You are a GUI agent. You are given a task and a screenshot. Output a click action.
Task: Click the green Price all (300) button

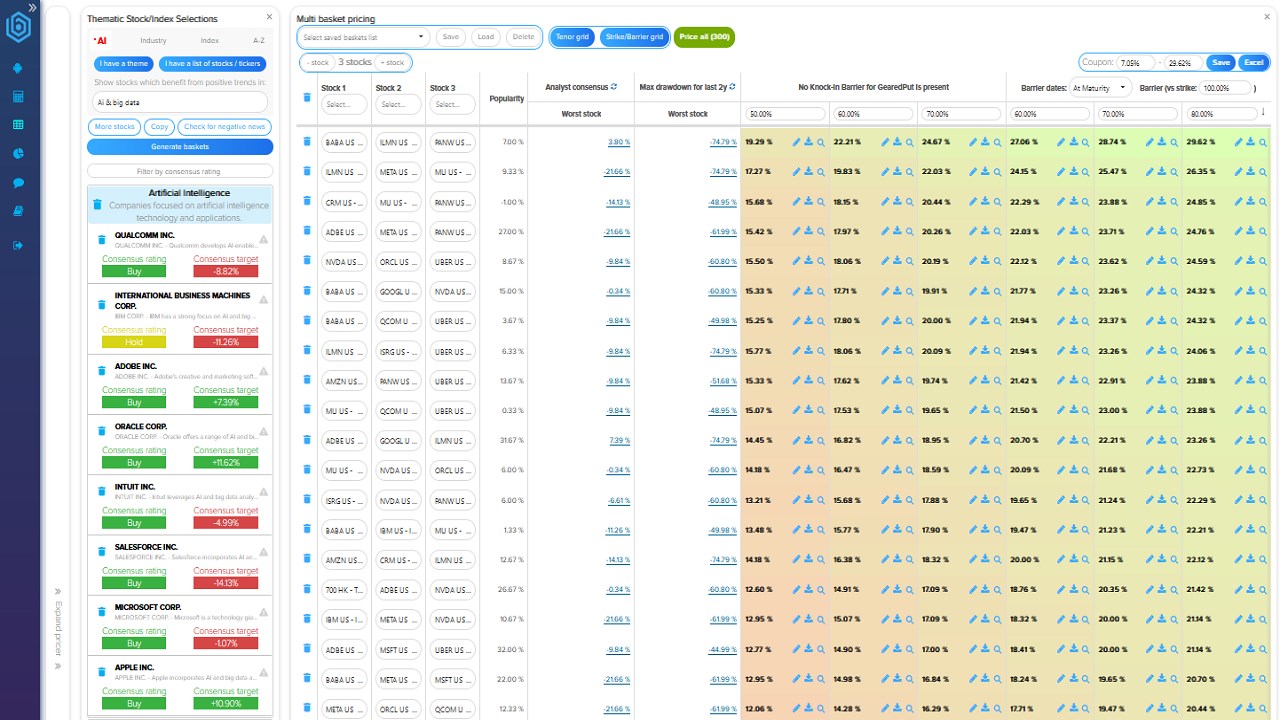(705, 37)
